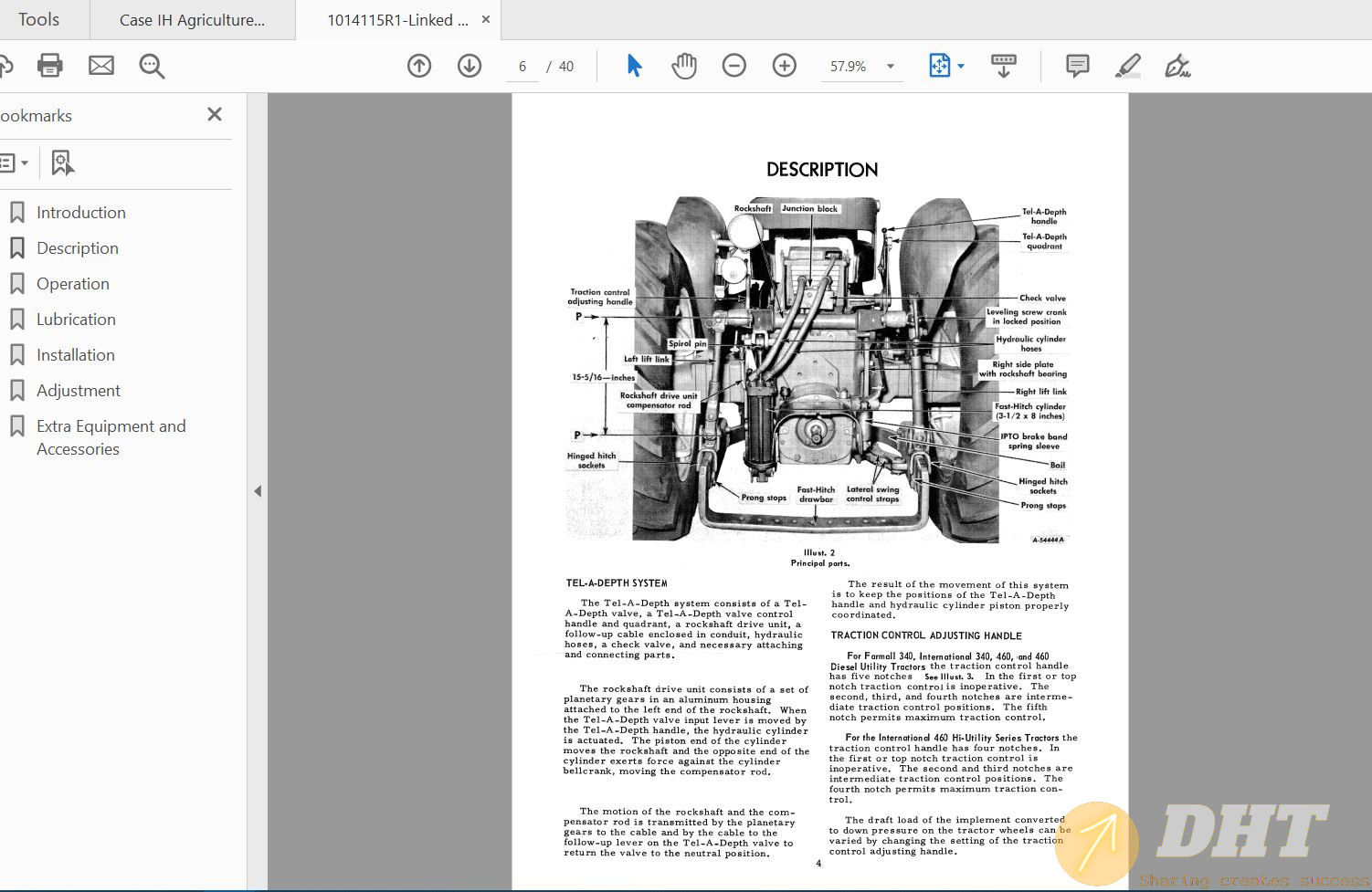Screen dimensions: 1372x892
Task: Click the tractor illustration image
Action: pyautogui.click(x=818, y=370)
